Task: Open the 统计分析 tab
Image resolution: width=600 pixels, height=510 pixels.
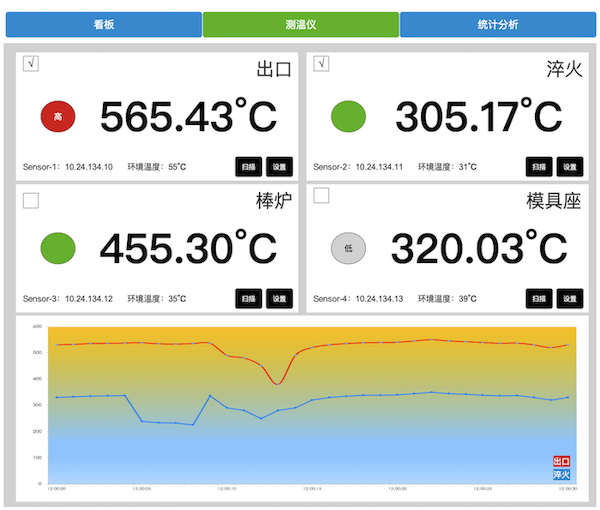Action: [498, 25]
